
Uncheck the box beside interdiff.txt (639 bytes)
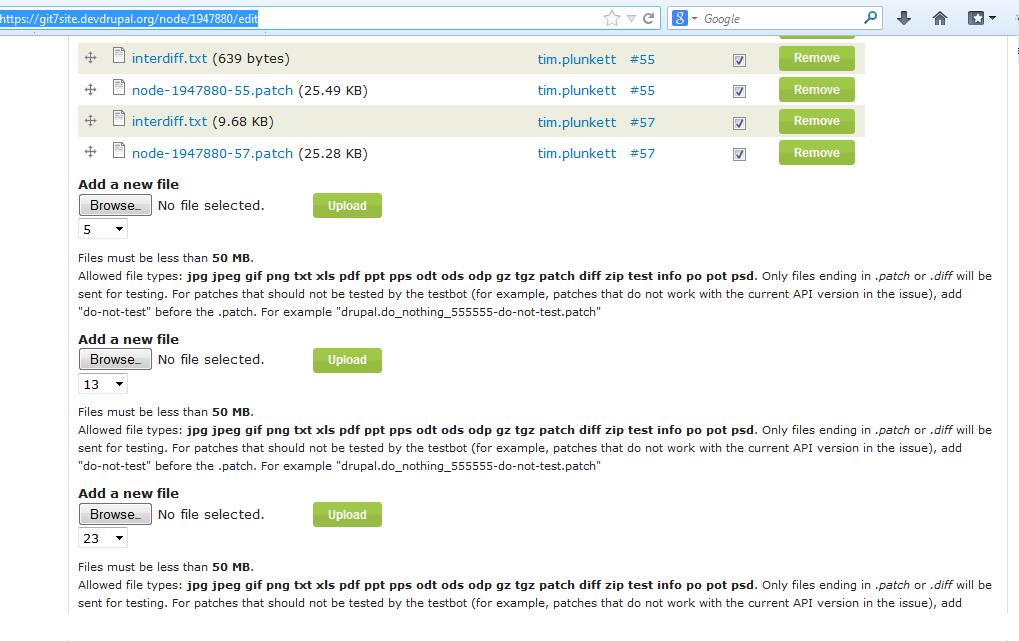click(x=738, y=60)
